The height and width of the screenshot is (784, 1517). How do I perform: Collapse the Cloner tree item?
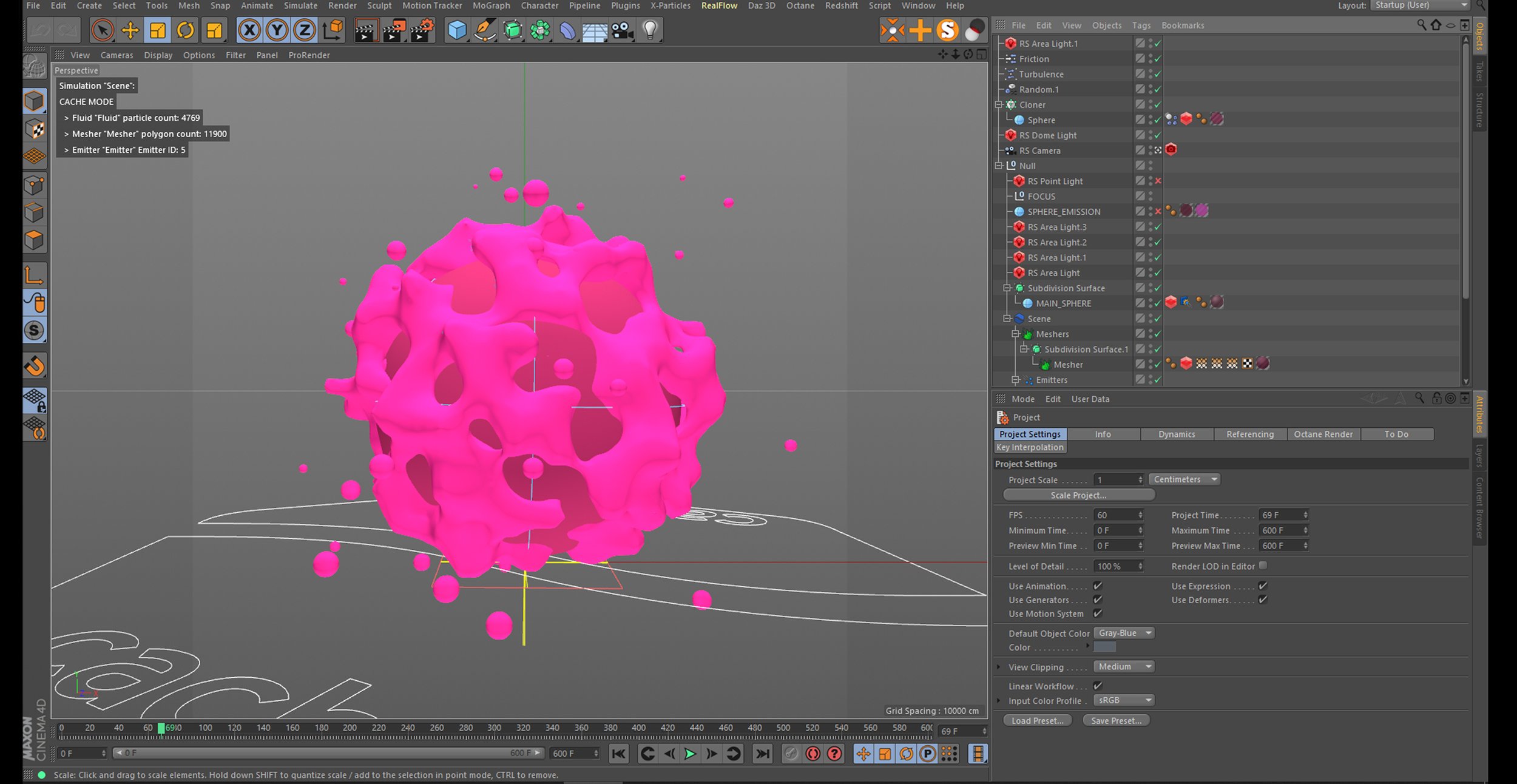[x=999, y=104]
